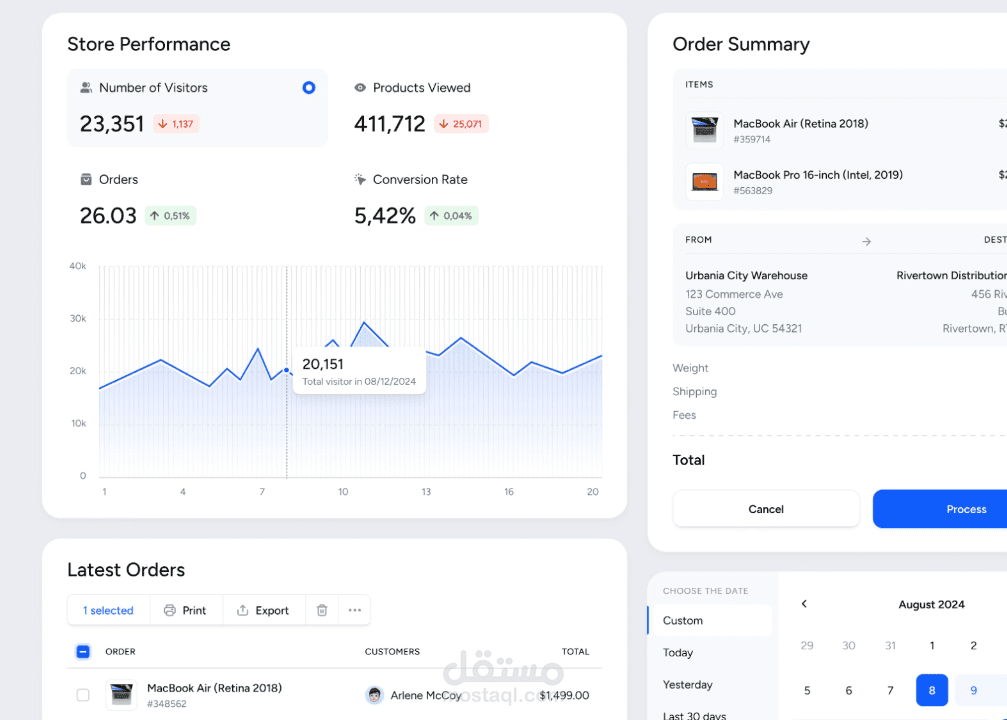
Task: Open the ellipsis more-options icon
Action: tap(355, 610)
